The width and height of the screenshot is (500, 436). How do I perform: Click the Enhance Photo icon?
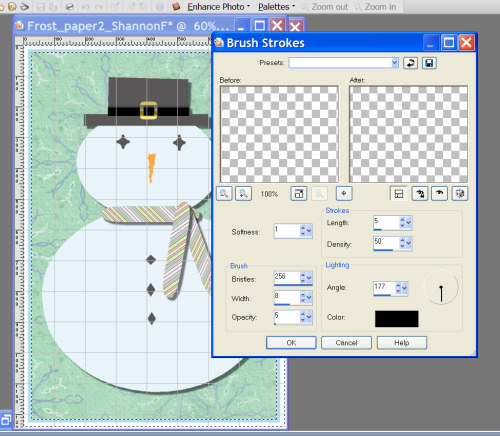click(x=176, y=6)
